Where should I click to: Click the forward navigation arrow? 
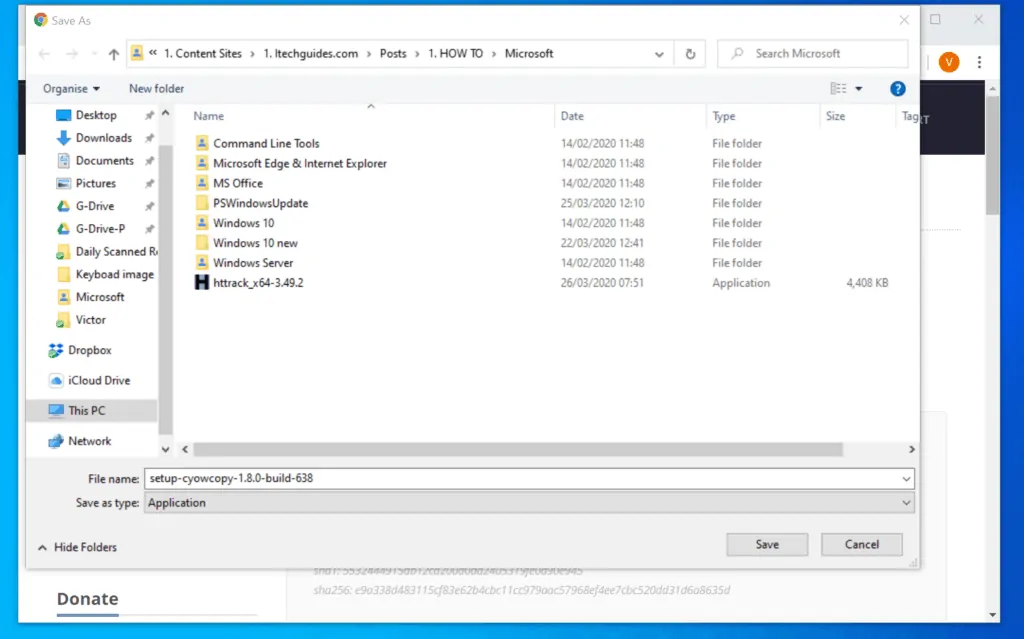coord(72,54)
